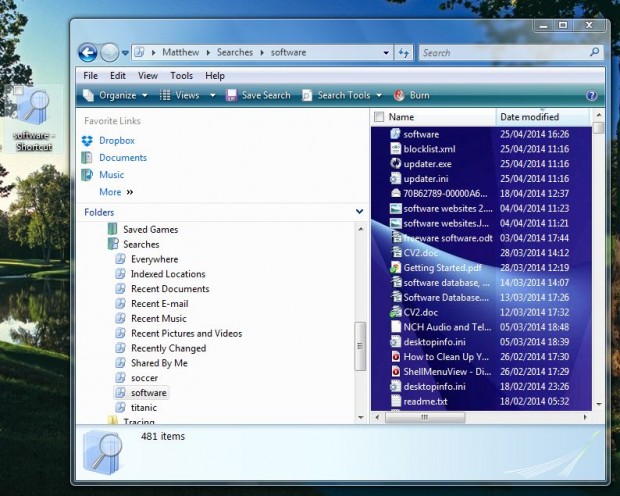Click the NCH Audio and Tel file icon
The width and height of the screenshot is (620, 496).
395,327
